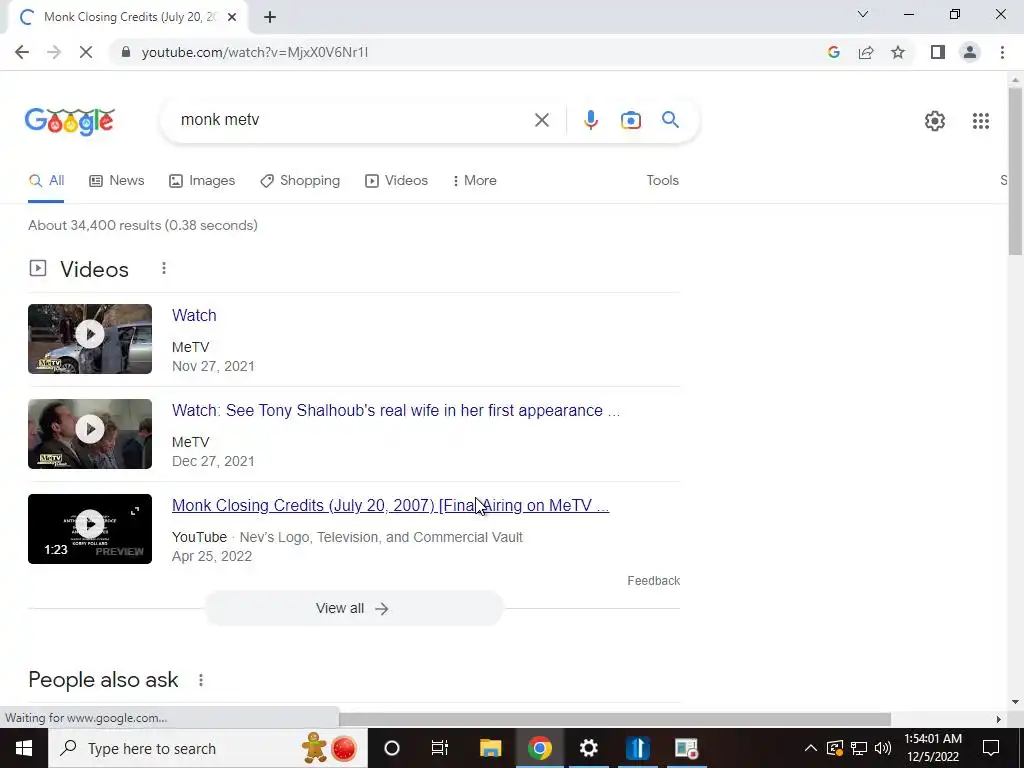The image size is (1024, 768).
Task: Click the Google account icon in address bar
Action: coord(833,52)
